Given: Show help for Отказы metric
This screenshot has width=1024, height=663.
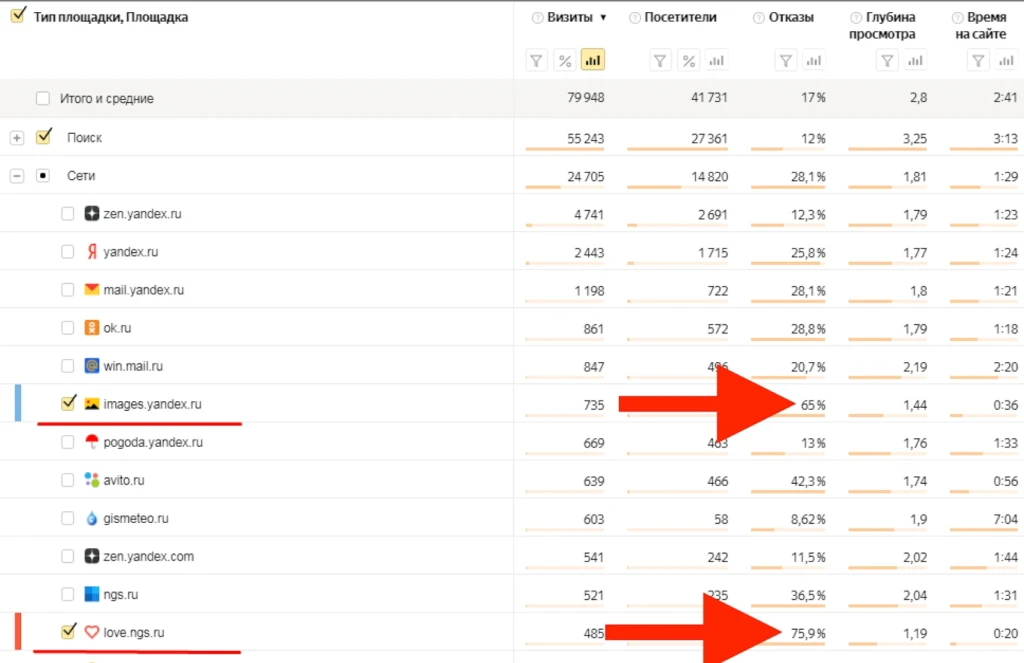Looking at the screenshot, I should (x=758, y=18).
